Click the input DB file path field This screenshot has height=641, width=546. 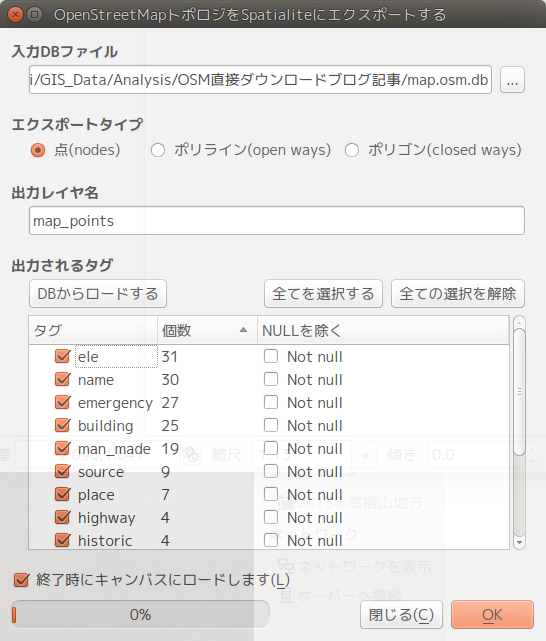pos(260,80)
